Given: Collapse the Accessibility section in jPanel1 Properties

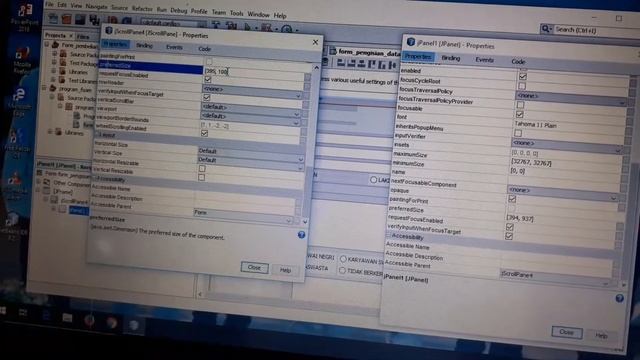Looking at the screenshot, I should [389, 236].
